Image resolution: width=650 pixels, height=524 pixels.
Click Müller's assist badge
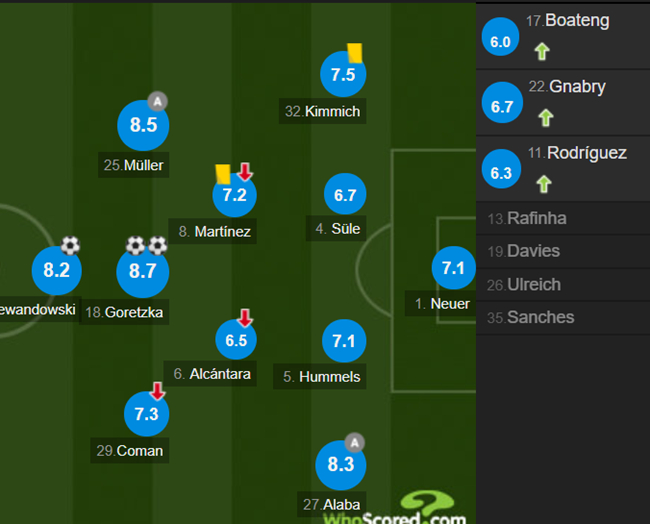(x=158, y=101)
